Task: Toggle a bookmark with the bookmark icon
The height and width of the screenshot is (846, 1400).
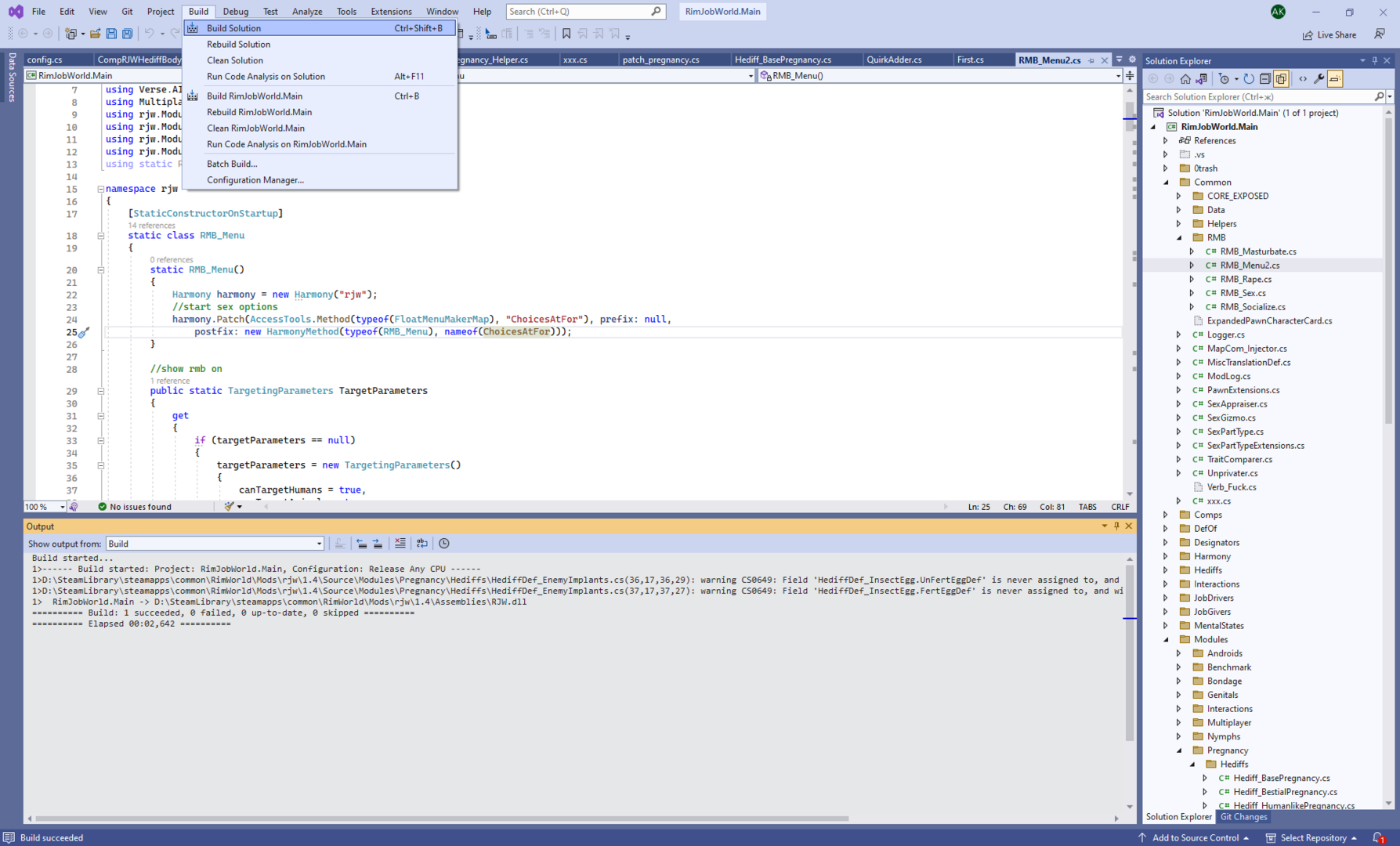Action: tap(566, 34)
